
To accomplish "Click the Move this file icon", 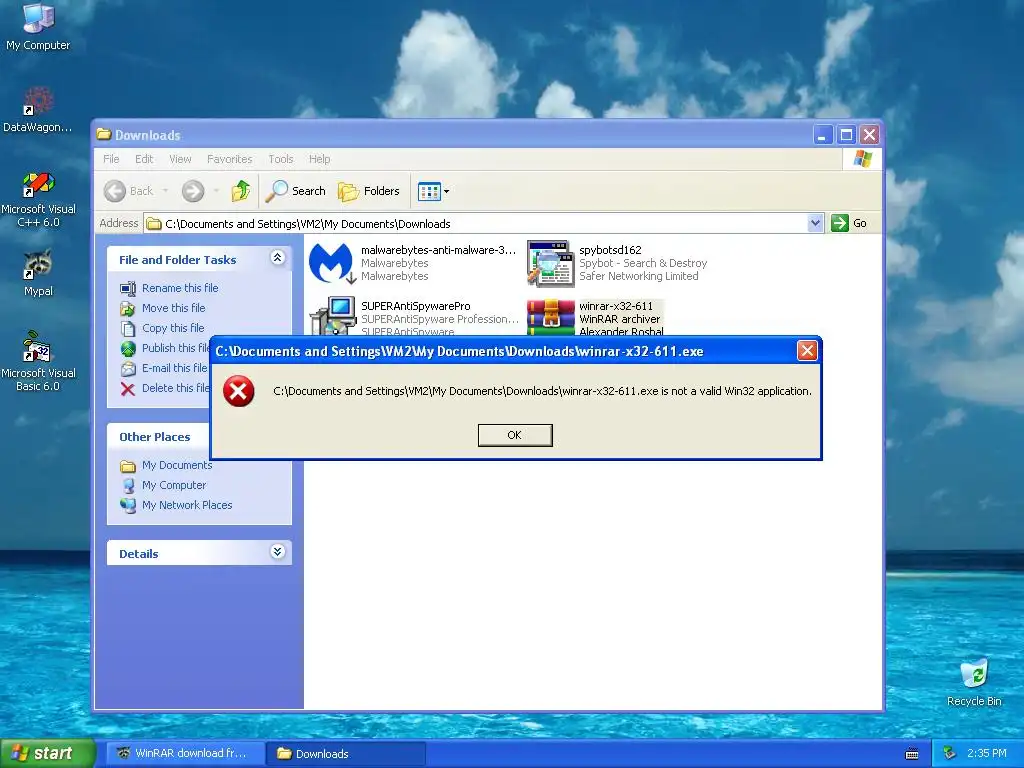I will pos(128,308).
